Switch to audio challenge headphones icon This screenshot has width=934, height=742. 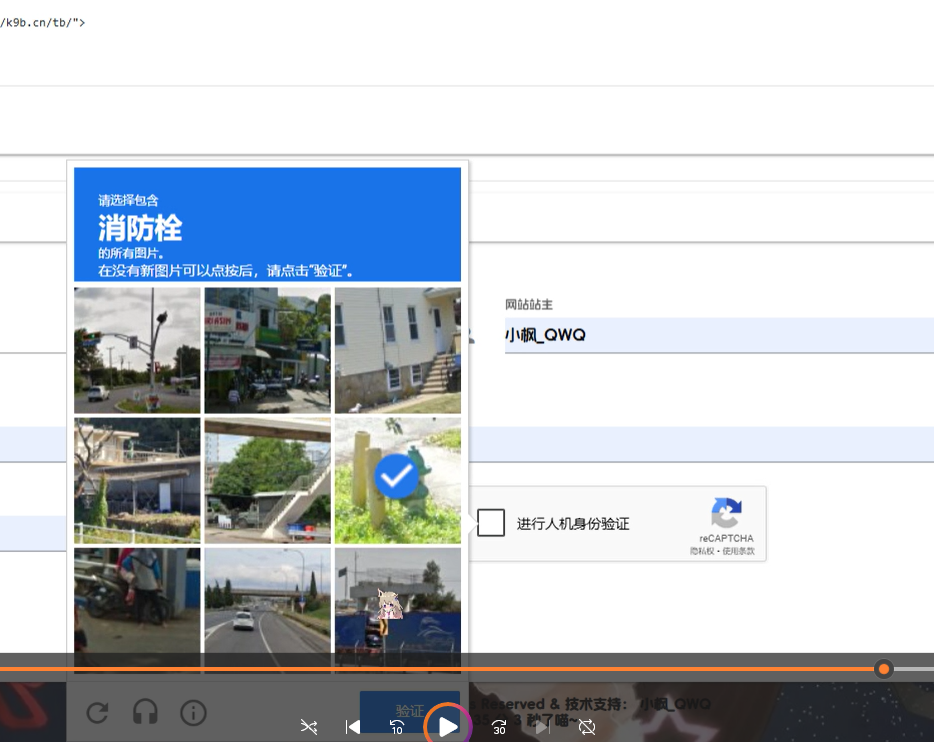[x=145, y=712]
